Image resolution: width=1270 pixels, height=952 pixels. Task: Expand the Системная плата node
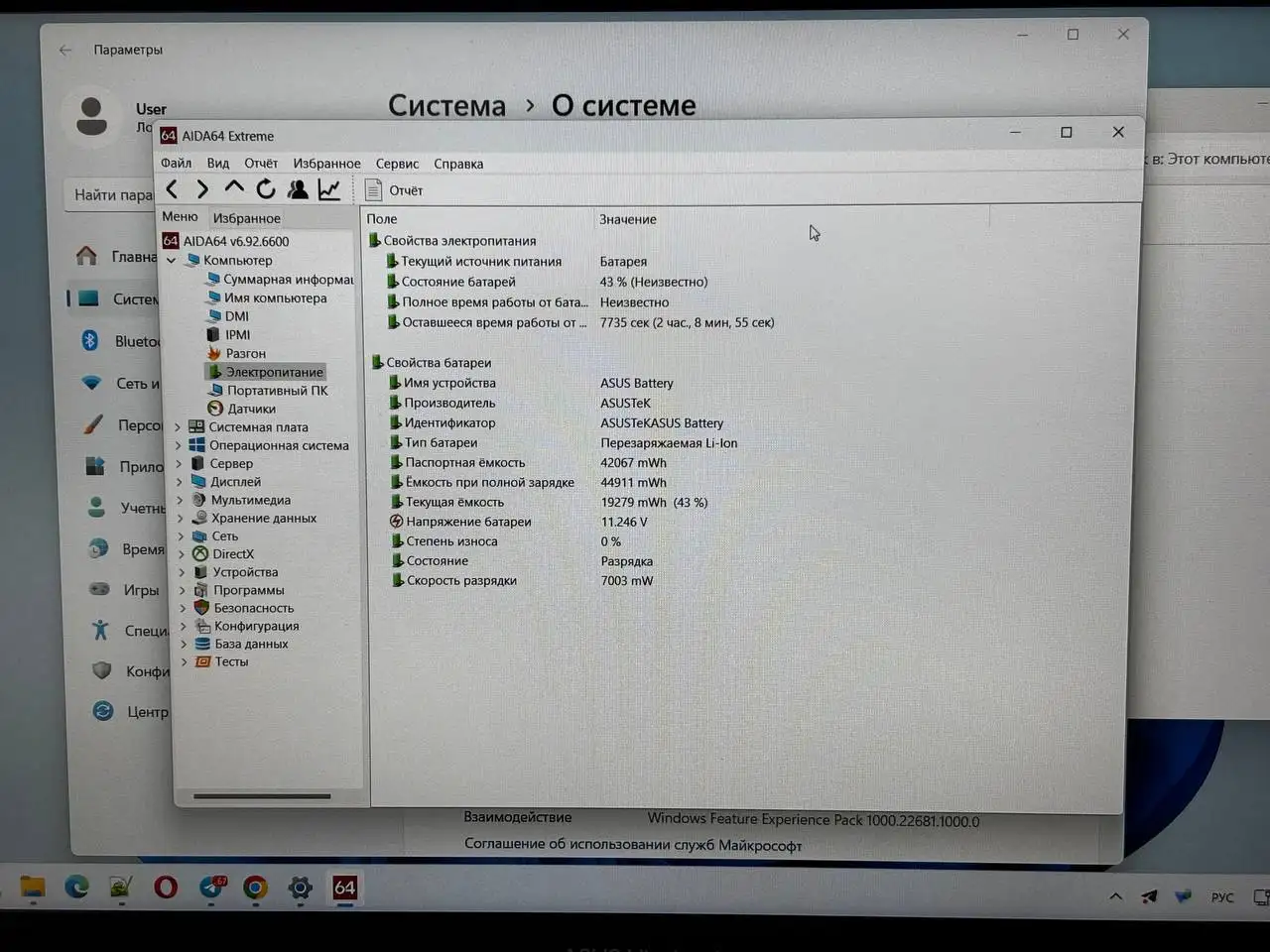tap(179, 427)
